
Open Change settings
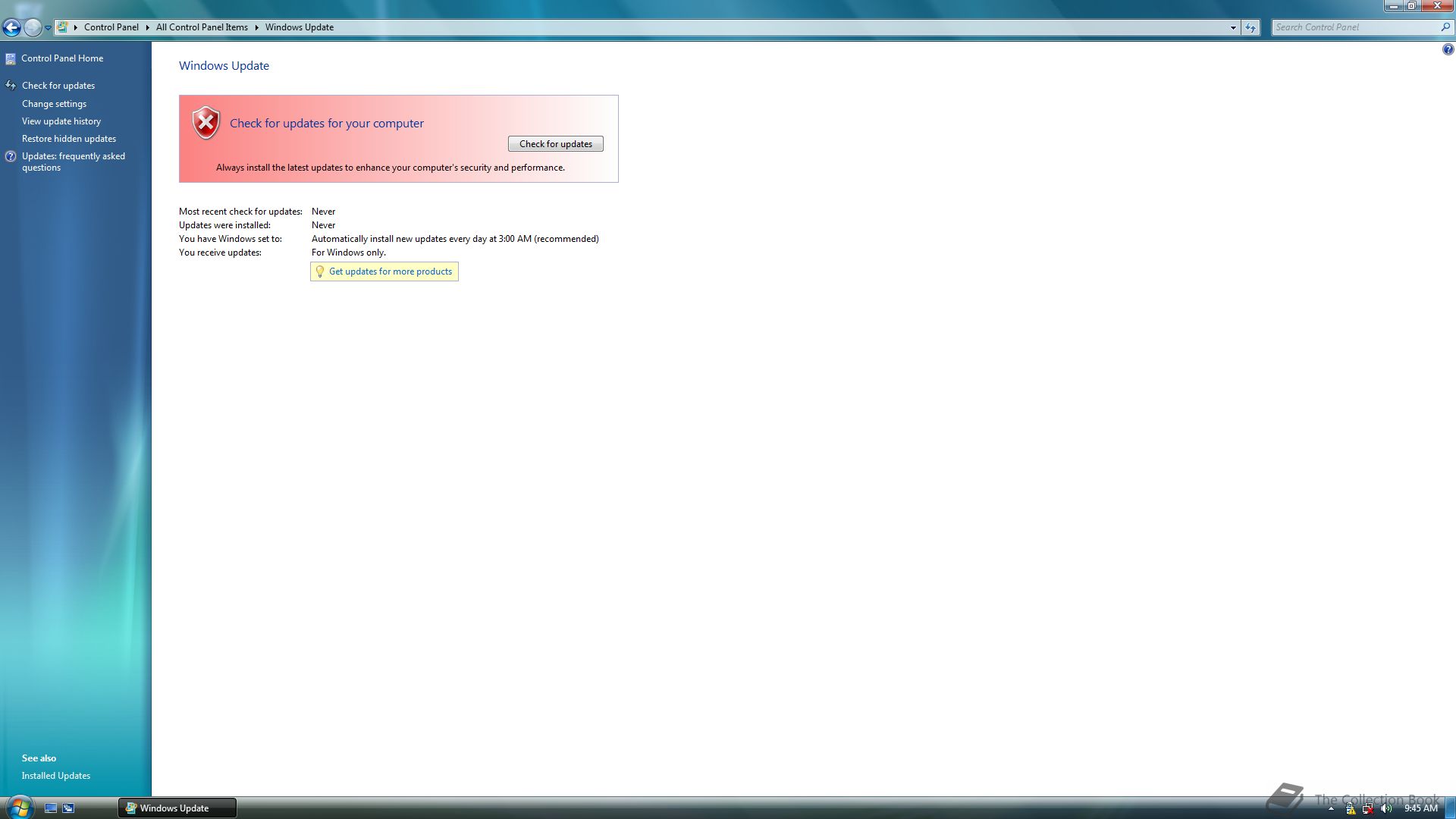(x=54, y=104)
